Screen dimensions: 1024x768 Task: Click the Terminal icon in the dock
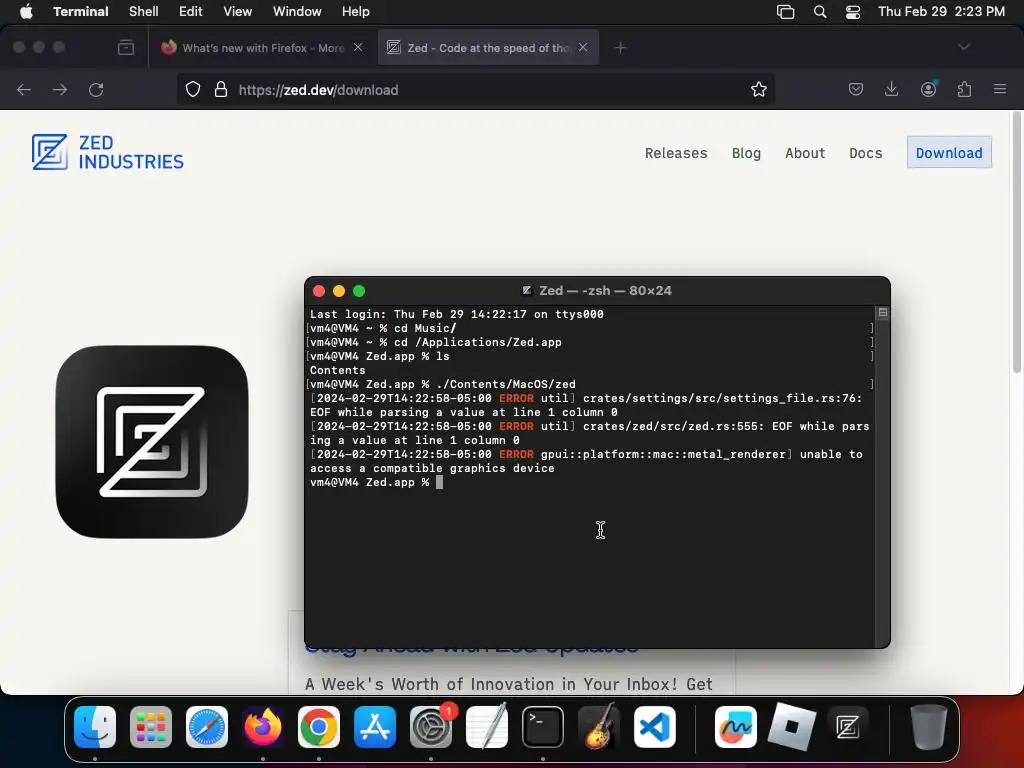tap(543, 727)
